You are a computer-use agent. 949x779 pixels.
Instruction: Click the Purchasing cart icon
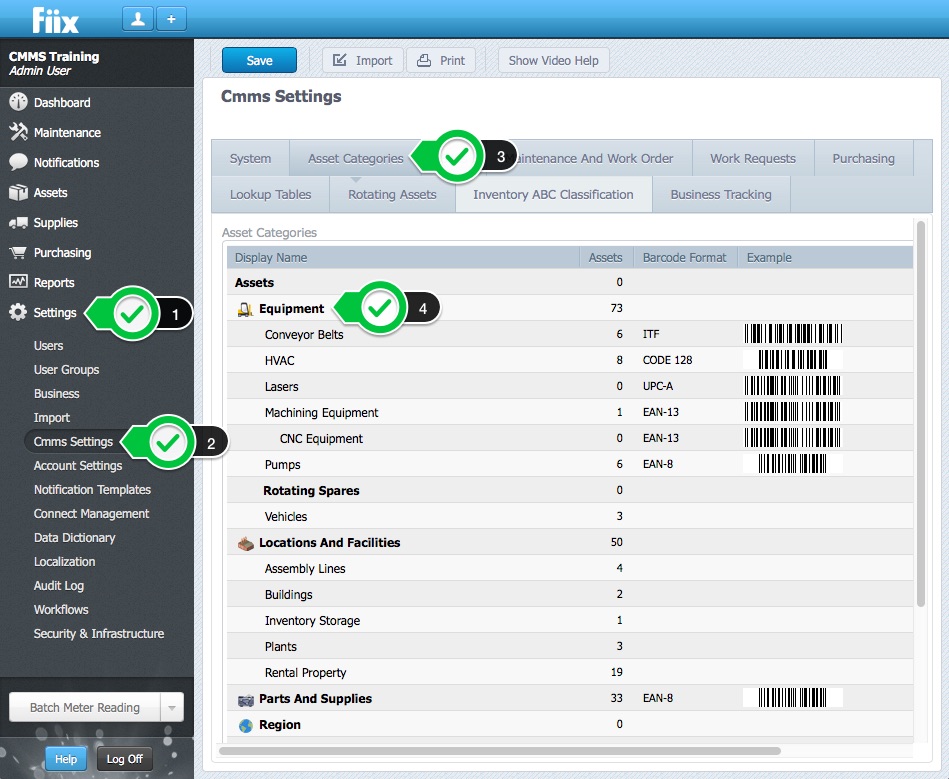pyautogui.click(x=18, y=252)
